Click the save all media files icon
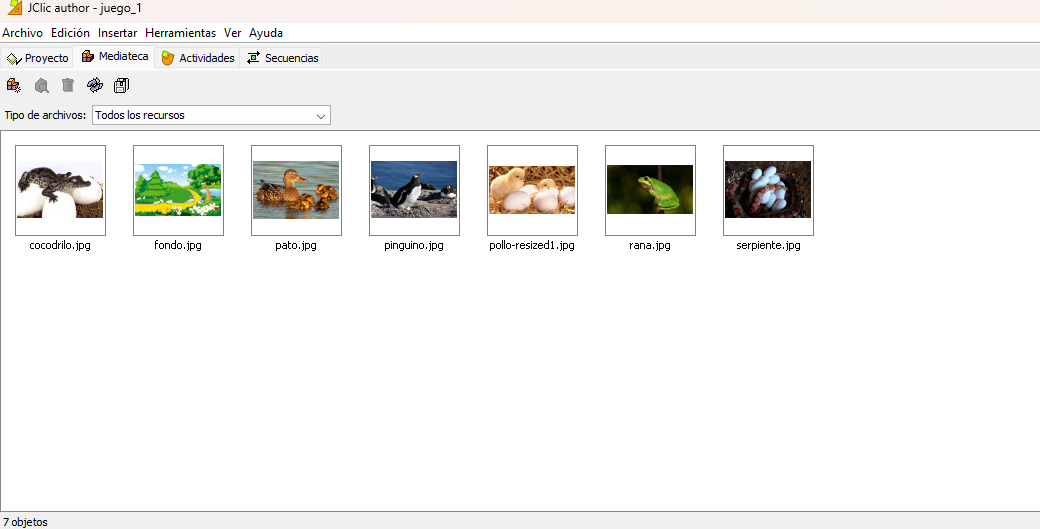Screen dimensions: 1040x529 121,86
